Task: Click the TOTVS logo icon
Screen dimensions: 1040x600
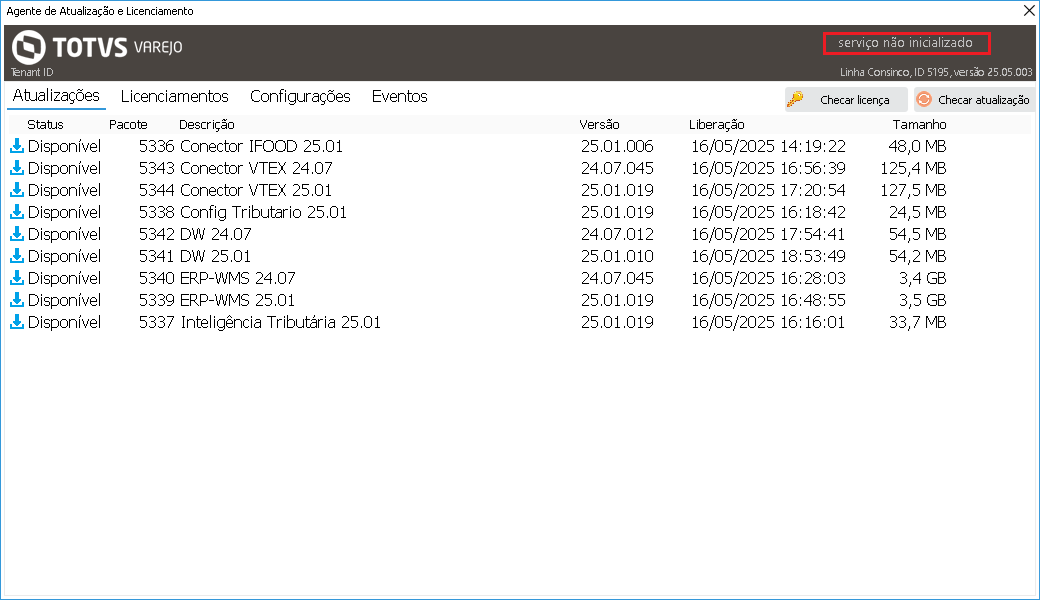Action: (29, 47)
